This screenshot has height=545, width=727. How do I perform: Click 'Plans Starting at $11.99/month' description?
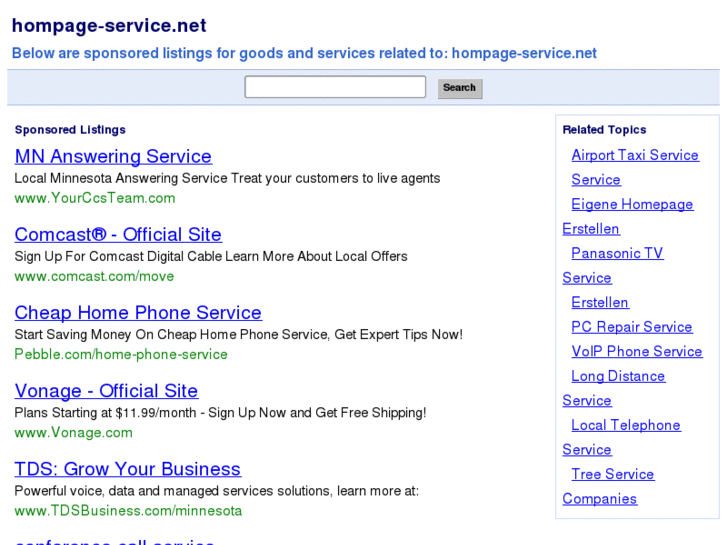point(220,412)
